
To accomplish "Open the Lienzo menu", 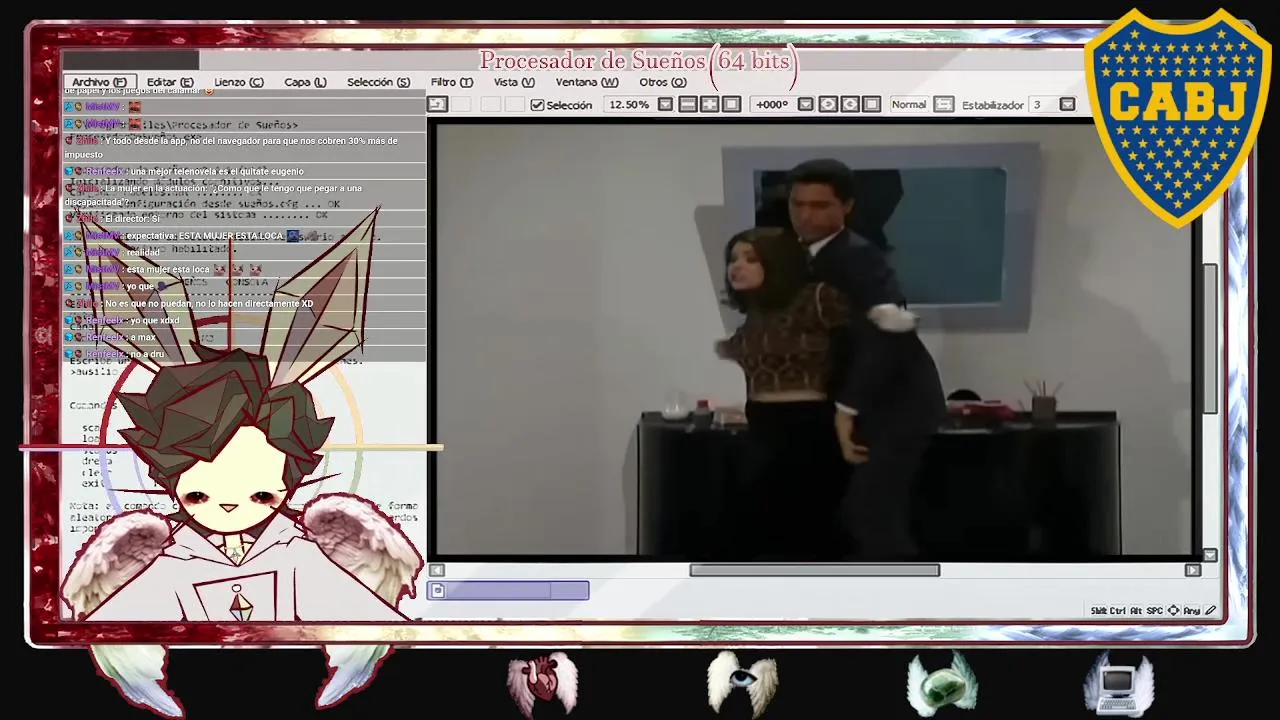I will point(238,82).
